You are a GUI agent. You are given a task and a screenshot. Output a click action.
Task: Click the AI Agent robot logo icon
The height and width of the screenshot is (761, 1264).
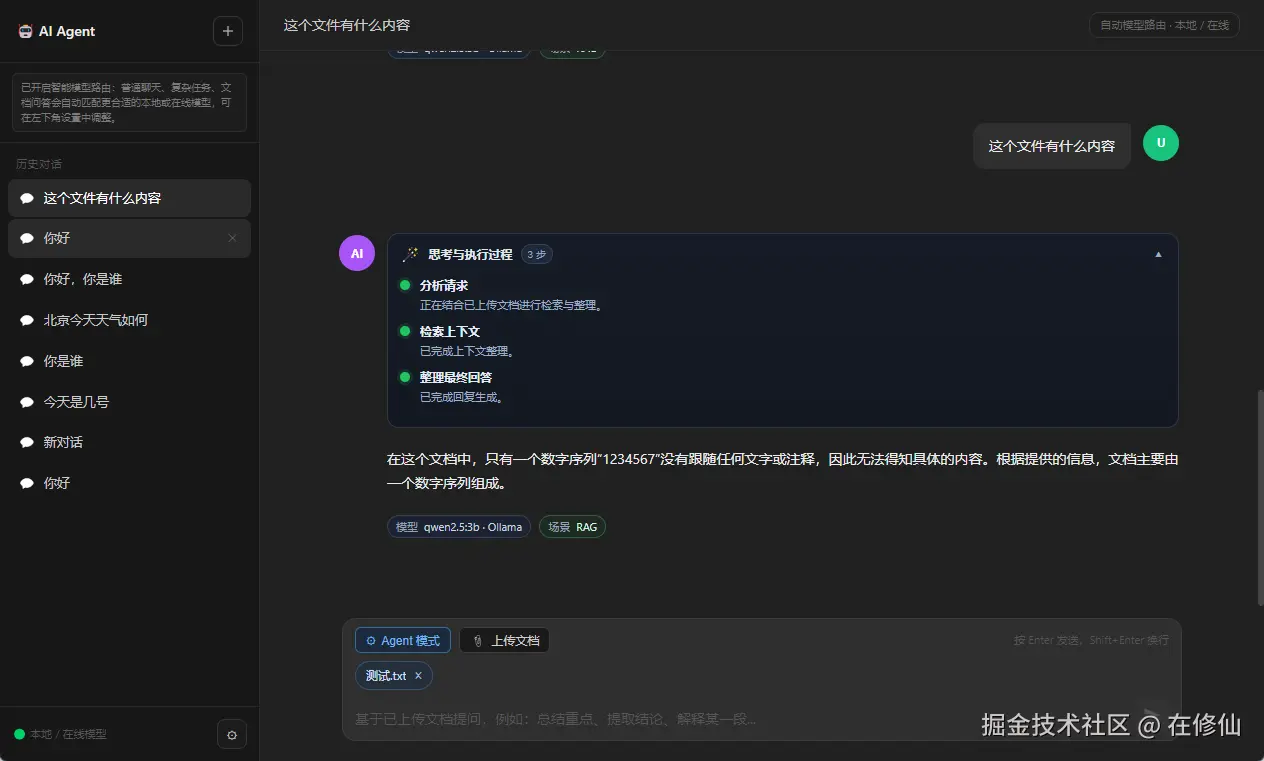tap(25, 31)
